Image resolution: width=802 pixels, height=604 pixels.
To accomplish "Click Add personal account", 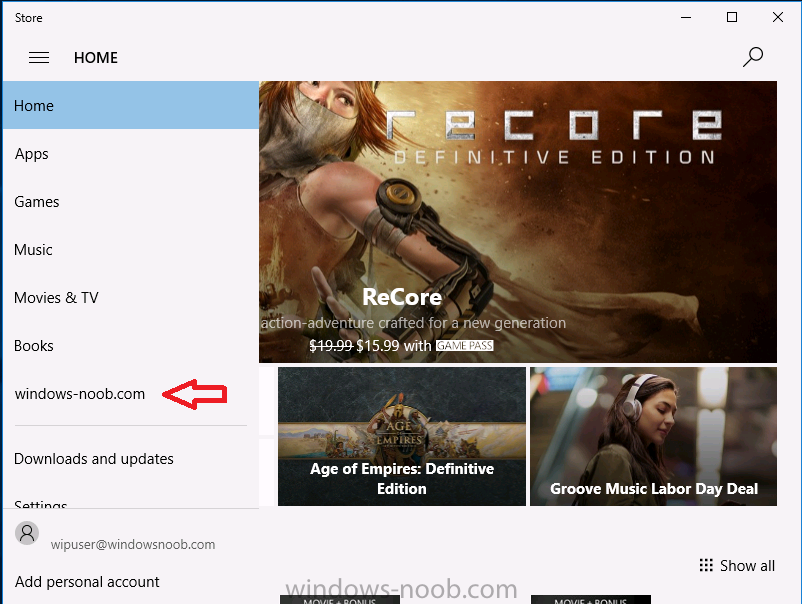I will (x=87, y=581).
